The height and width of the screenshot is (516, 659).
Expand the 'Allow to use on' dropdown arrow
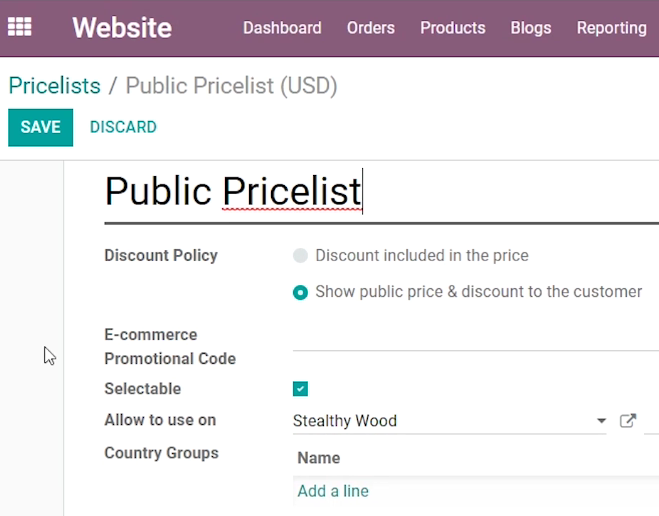pyautogui.click(x=601, y=421)
